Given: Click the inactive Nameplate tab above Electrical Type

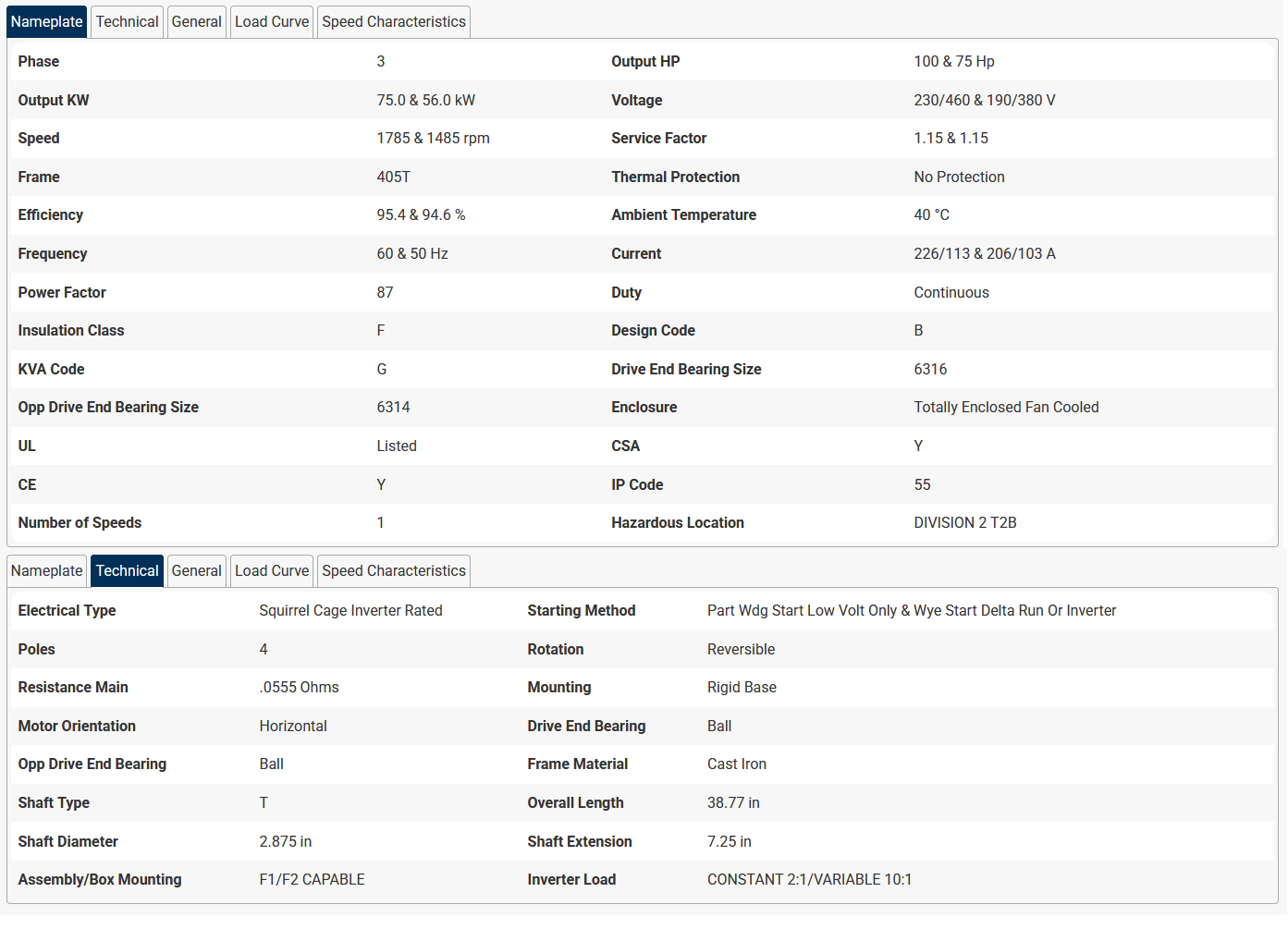Looking at the screenshot, I should (46, 570).
